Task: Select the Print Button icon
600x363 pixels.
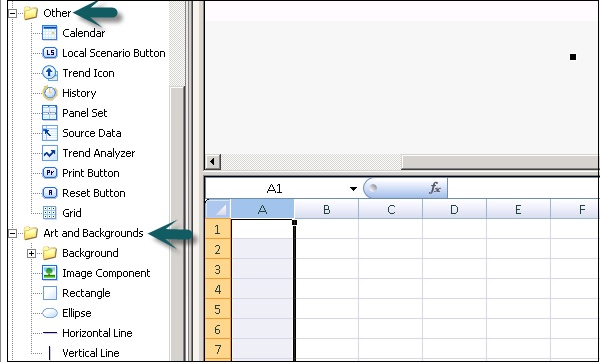Action: coord(50,173)
